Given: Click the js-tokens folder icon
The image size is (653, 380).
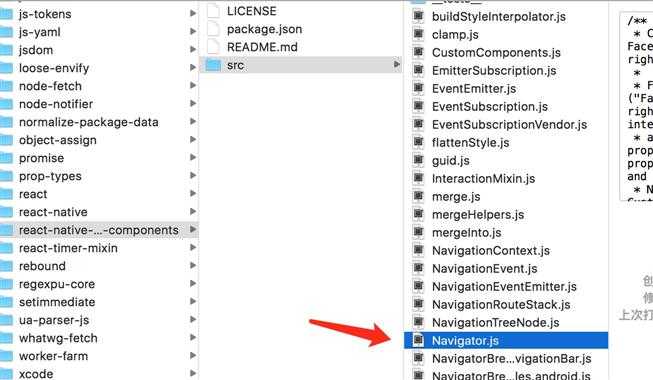Looking at the screenshot, I should [x=6, y=14].
